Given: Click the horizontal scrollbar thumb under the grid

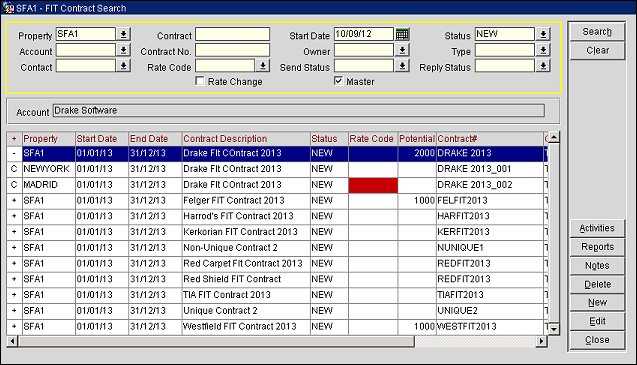Looking at the screenshot, I should click(x=216, y=341).
